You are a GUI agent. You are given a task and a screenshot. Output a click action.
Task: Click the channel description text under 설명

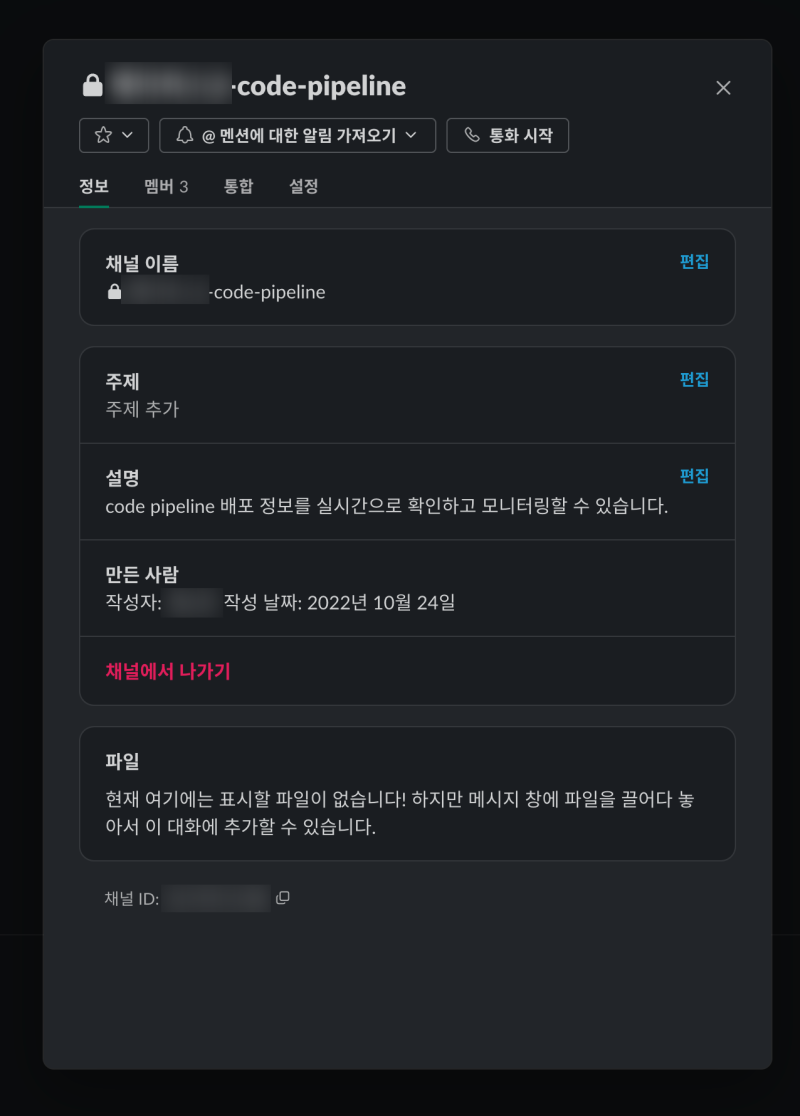point(386,506)
